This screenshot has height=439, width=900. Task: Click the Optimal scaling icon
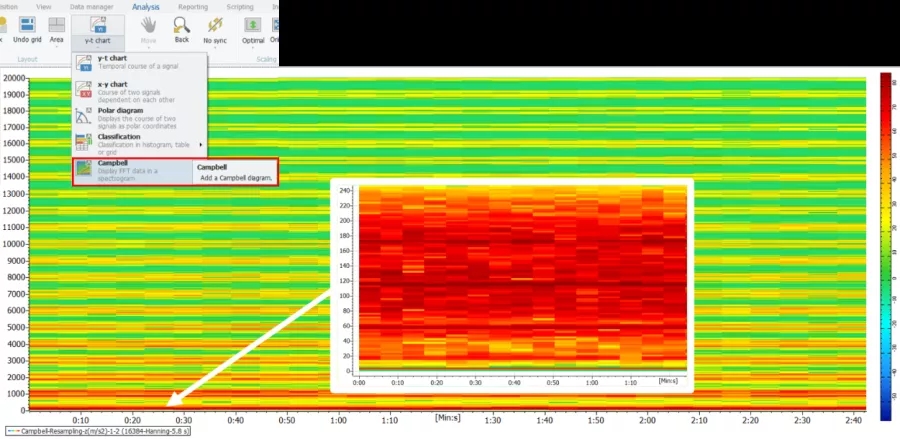pos(253,25)
